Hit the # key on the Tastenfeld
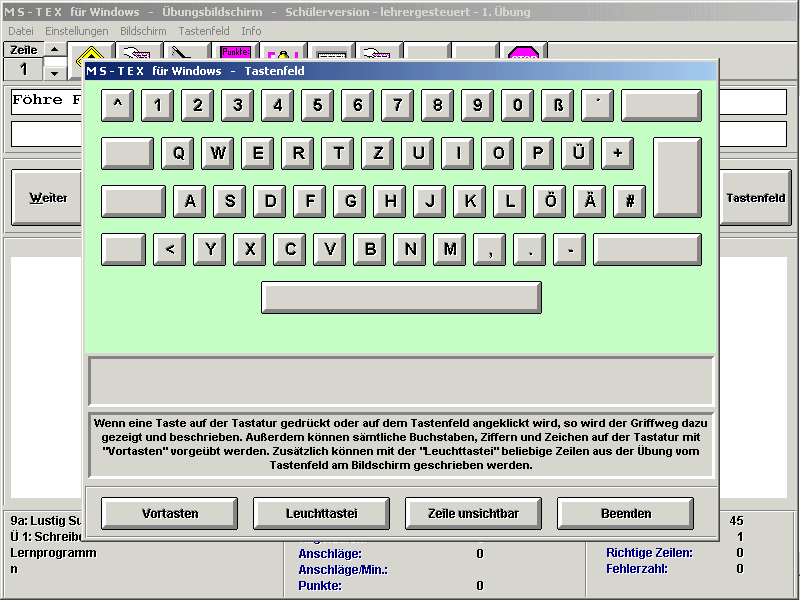The width and height of the screenshot is (800, 600). coord(629,201)
